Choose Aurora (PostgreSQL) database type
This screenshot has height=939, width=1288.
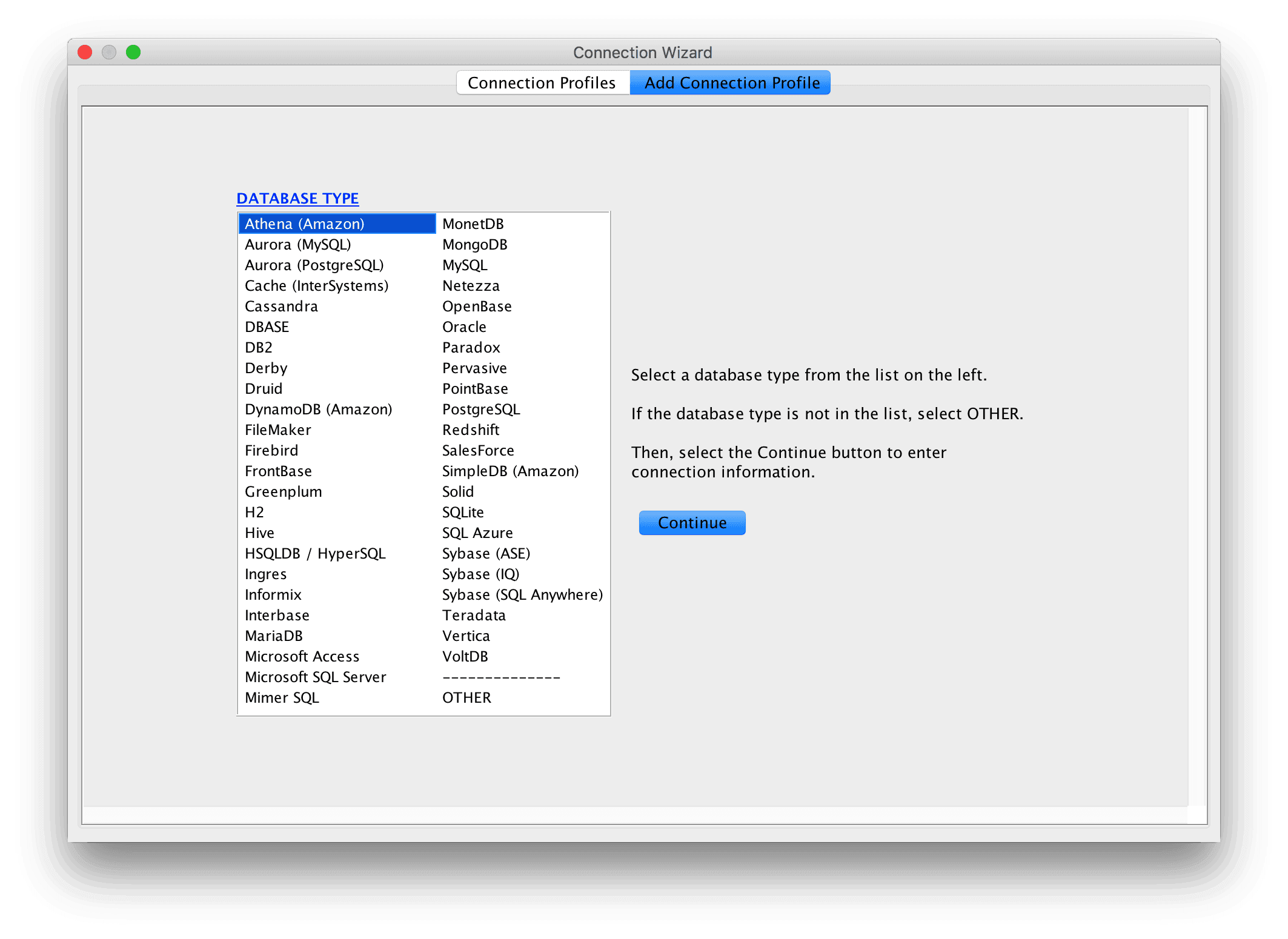[337, 265]
